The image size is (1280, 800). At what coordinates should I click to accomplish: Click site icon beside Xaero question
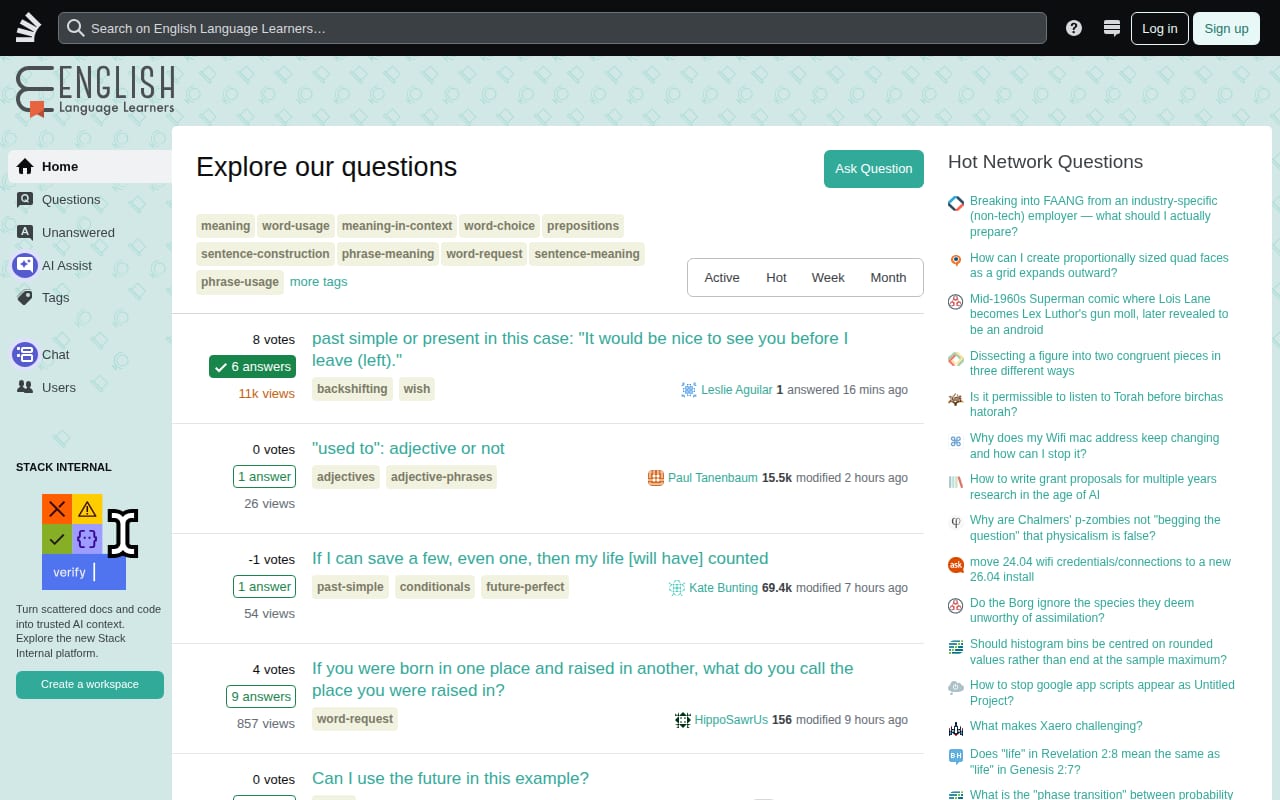click(x=956, y=728)
